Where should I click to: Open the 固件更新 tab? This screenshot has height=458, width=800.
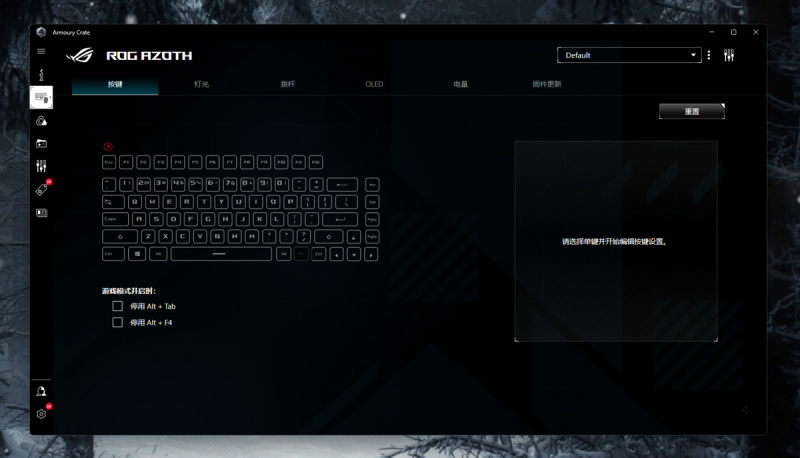click(x=546, y=84)
